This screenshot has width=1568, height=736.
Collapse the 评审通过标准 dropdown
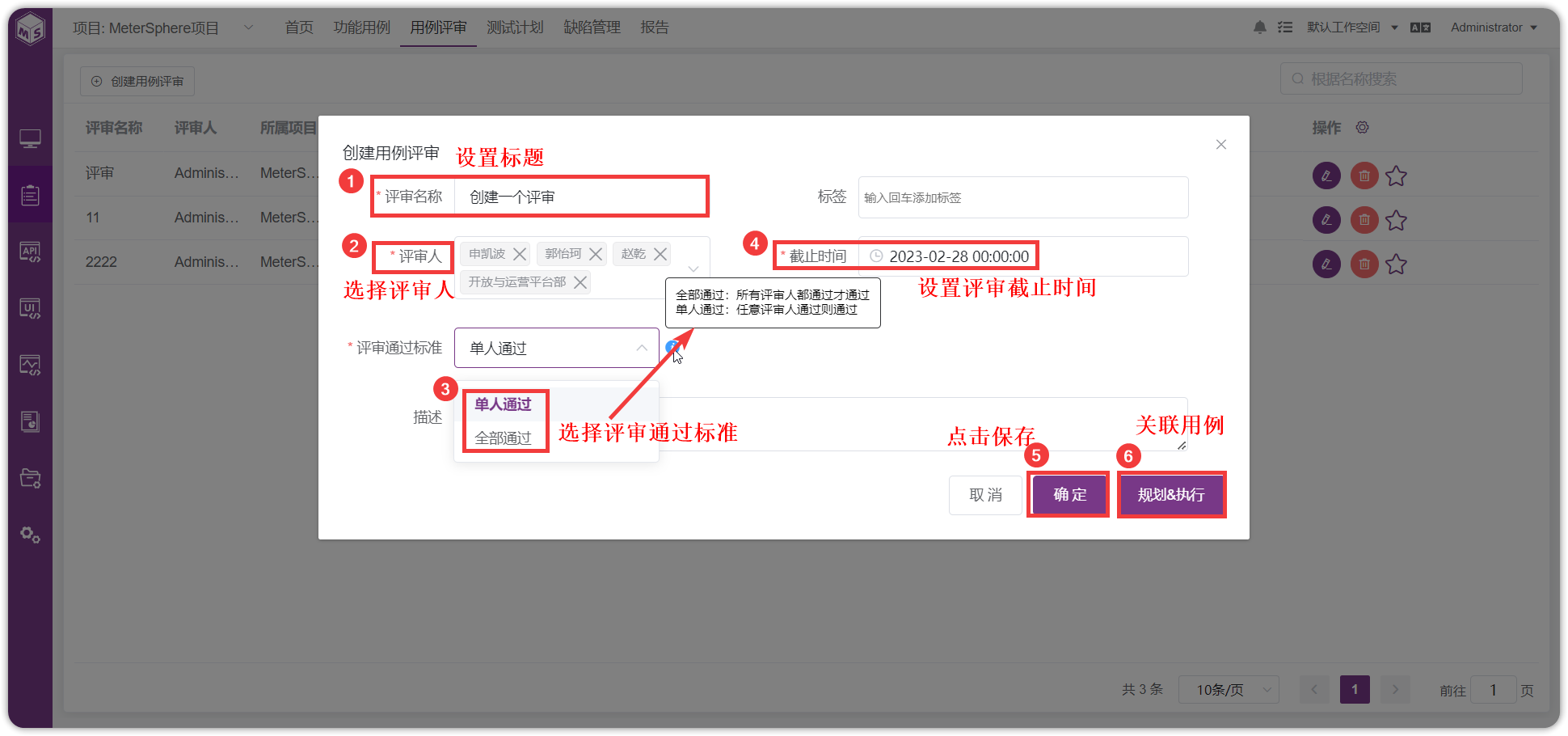pos(642,348)
